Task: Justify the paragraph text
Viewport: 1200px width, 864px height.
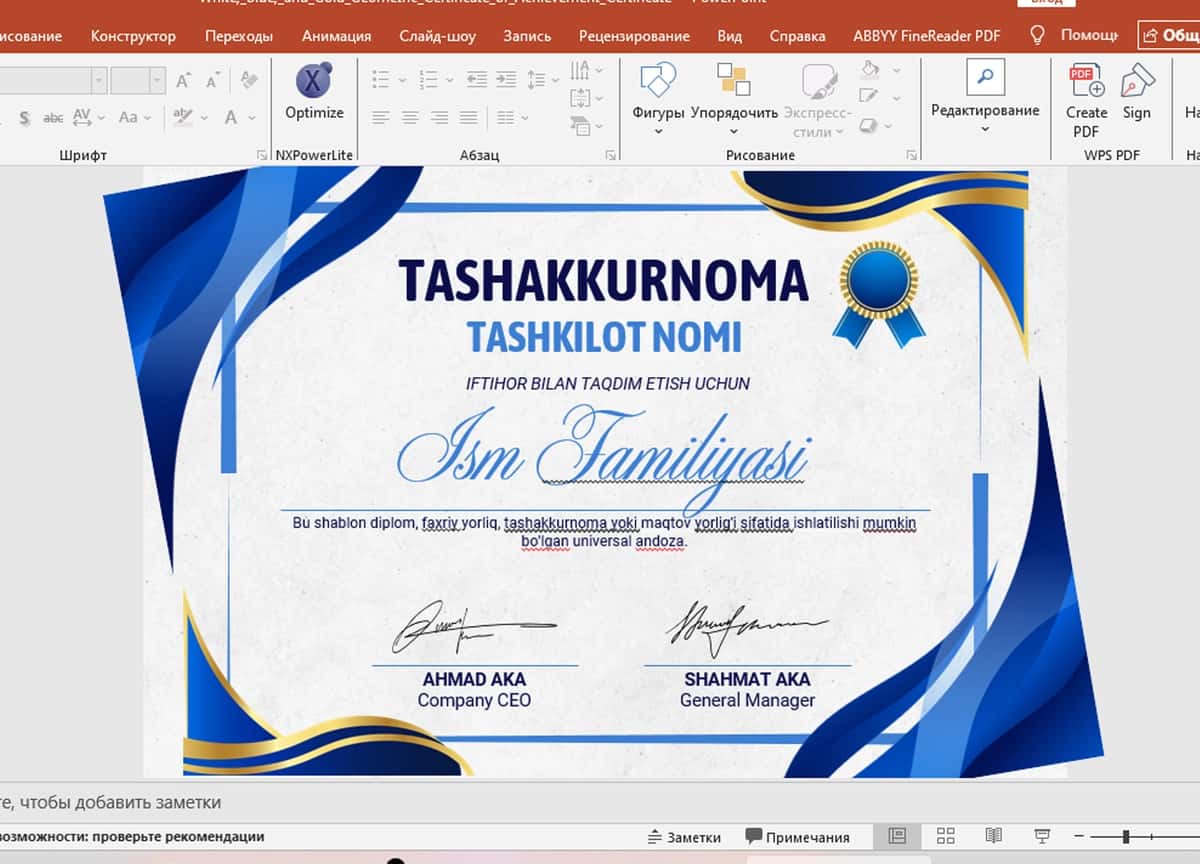Action: pyautogui.click(x=468, y=118)
